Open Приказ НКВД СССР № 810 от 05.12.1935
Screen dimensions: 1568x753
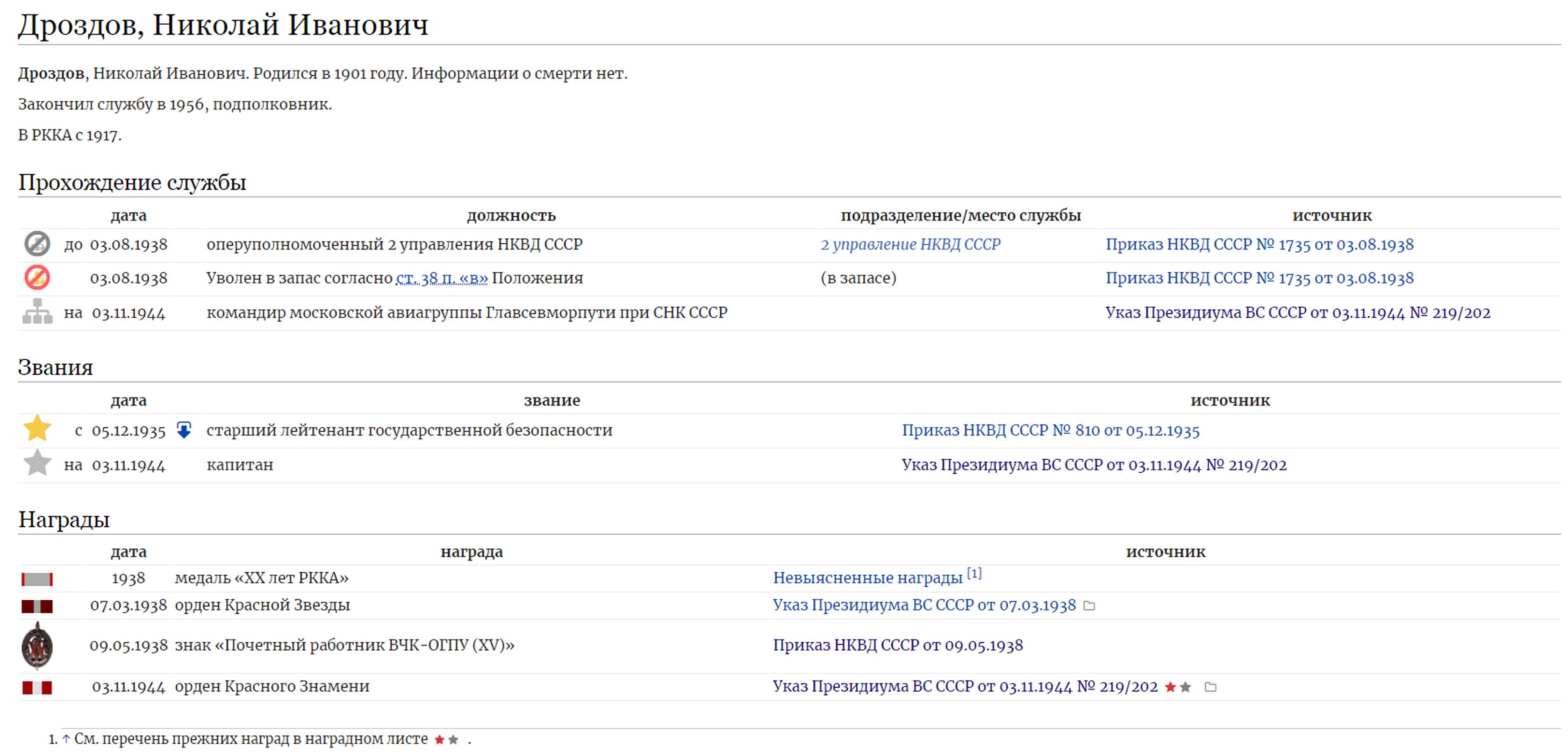point(1050,431)
